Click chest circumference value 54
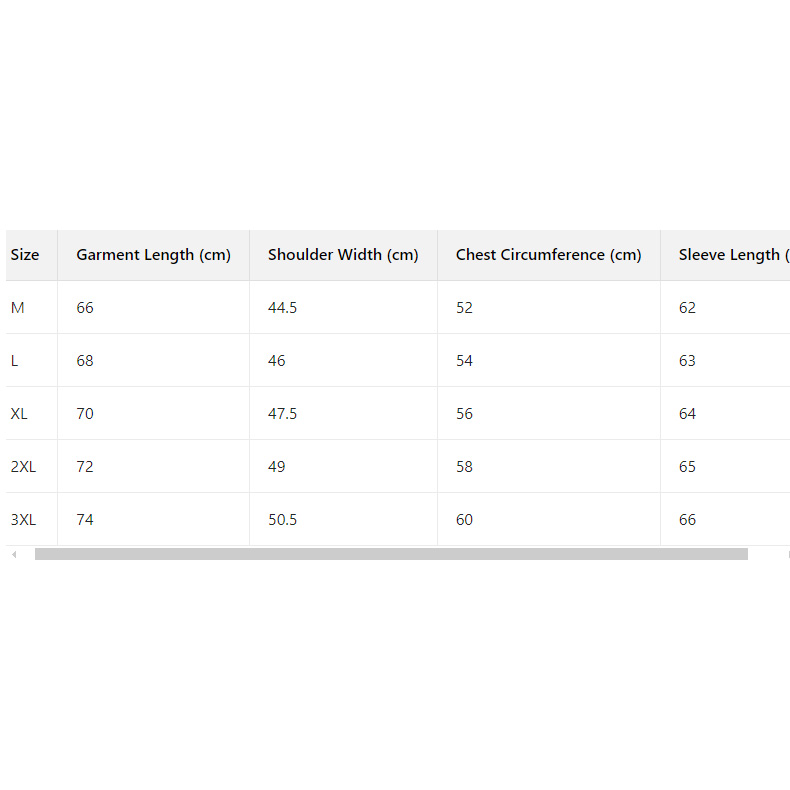The image size is (790, 790). (465, 361)
